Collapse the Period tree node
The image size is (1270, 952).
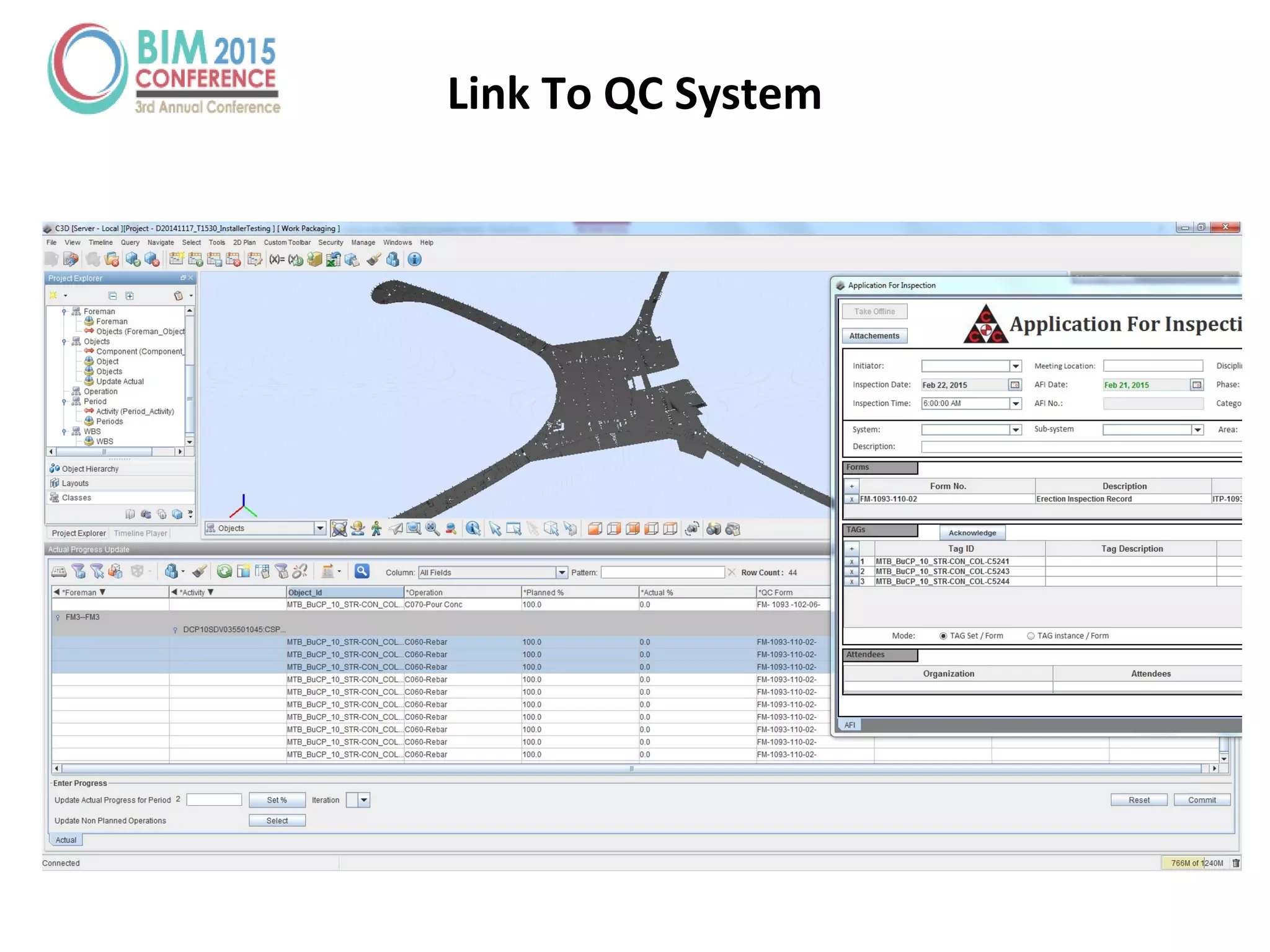pos(64,402)
